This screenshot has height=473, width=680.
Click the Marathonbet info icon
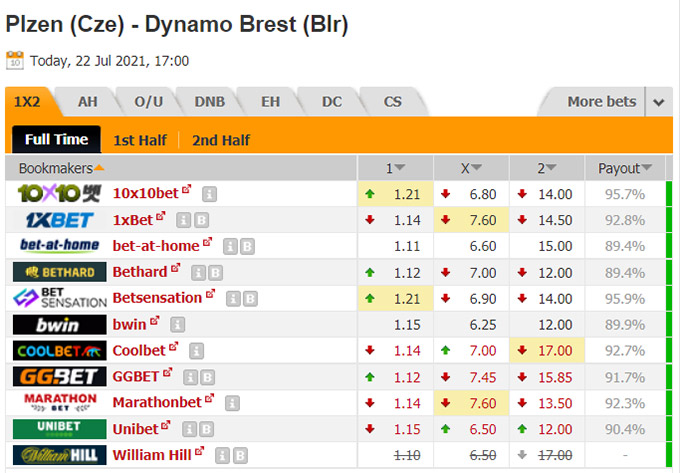coord(232,403)
